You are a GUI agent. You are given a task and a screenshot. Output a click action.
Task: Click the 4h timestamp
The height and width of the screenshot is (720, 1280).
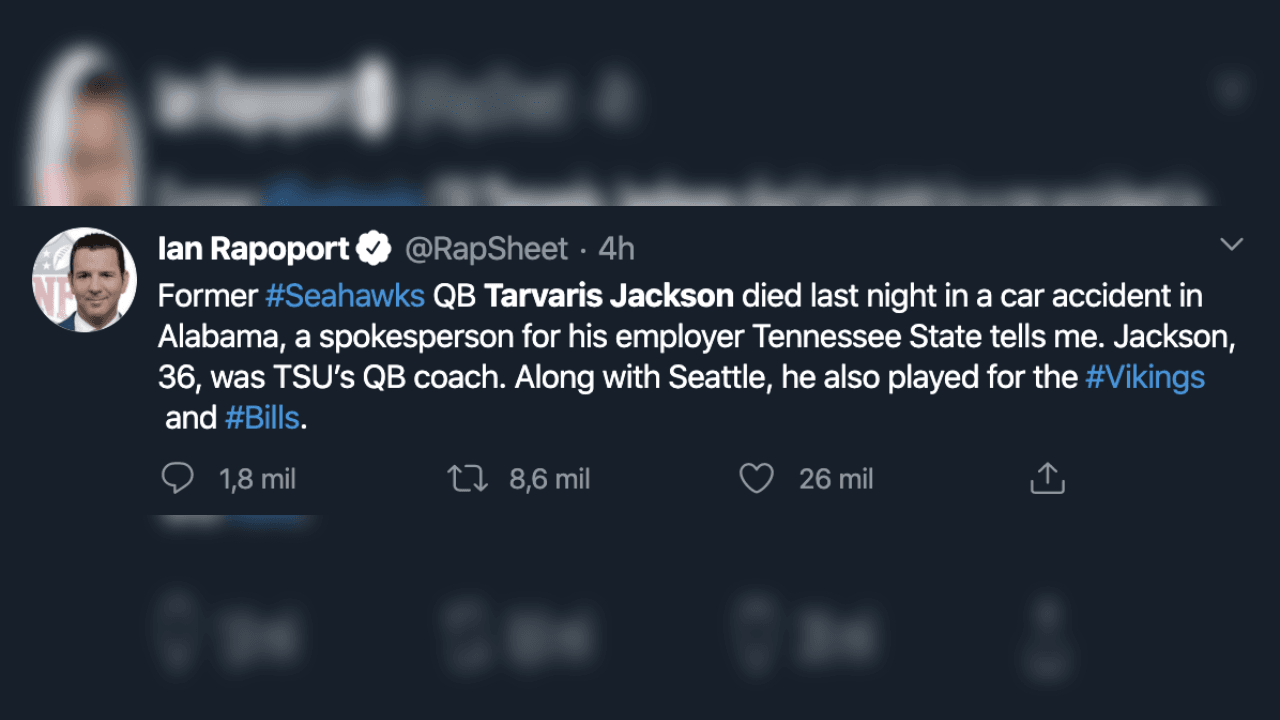tap(616, 248)
